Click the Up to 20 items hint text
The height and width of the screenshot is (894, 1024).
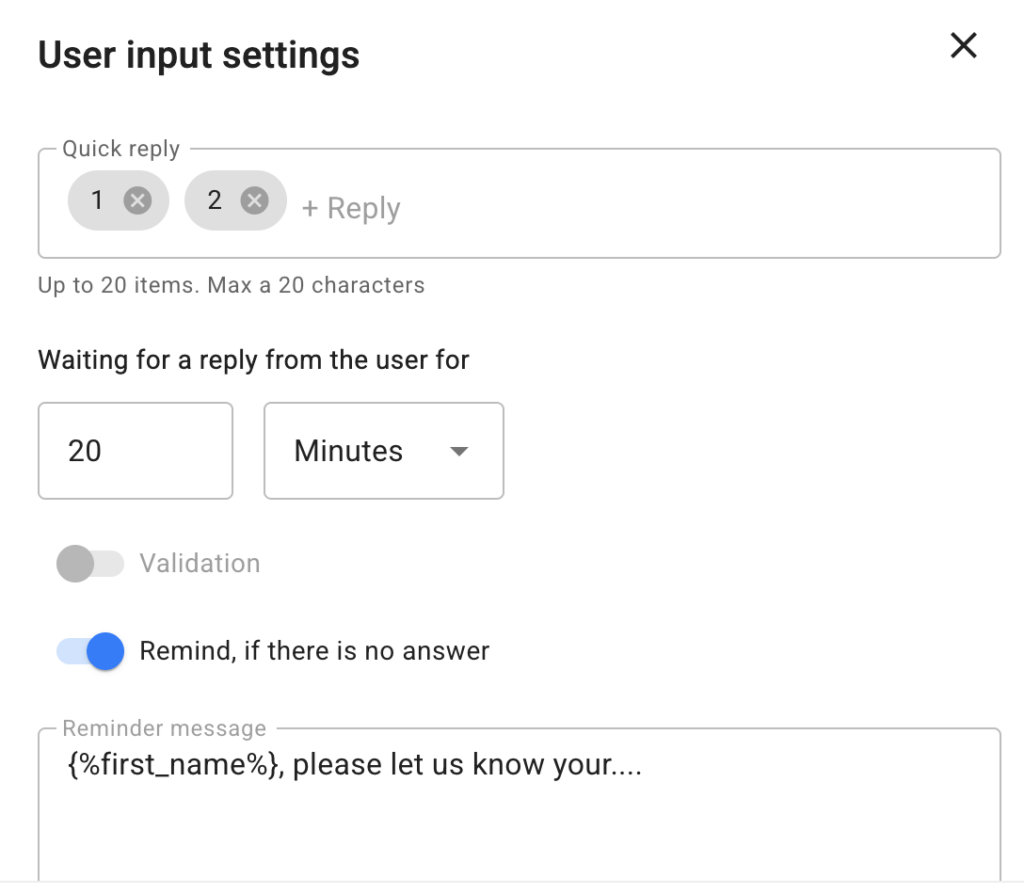[x=231, y=286]
